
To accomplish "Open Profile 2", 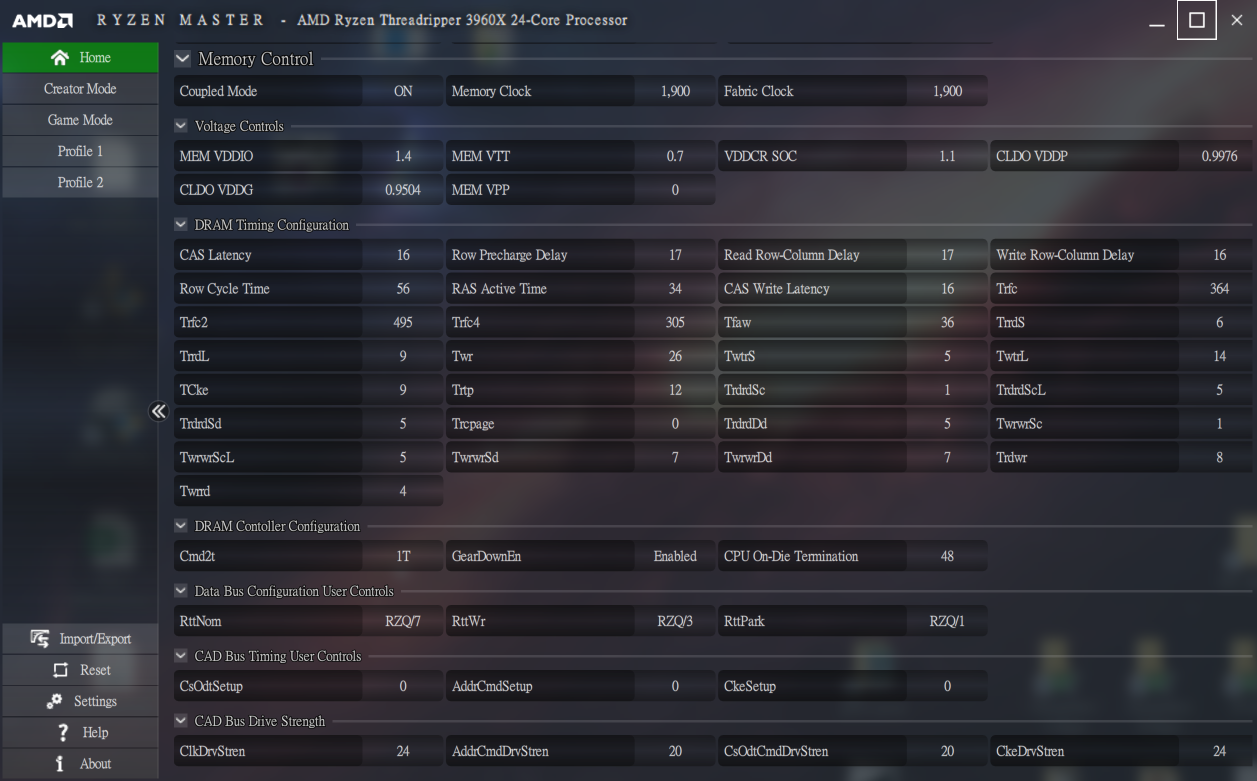I will 80,182.
